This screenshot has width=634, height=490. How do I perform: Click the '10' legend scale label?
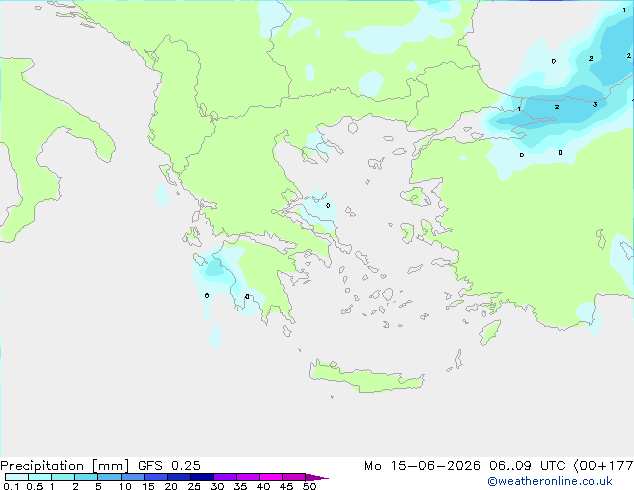pyautogui.click(x=125, y=486)
